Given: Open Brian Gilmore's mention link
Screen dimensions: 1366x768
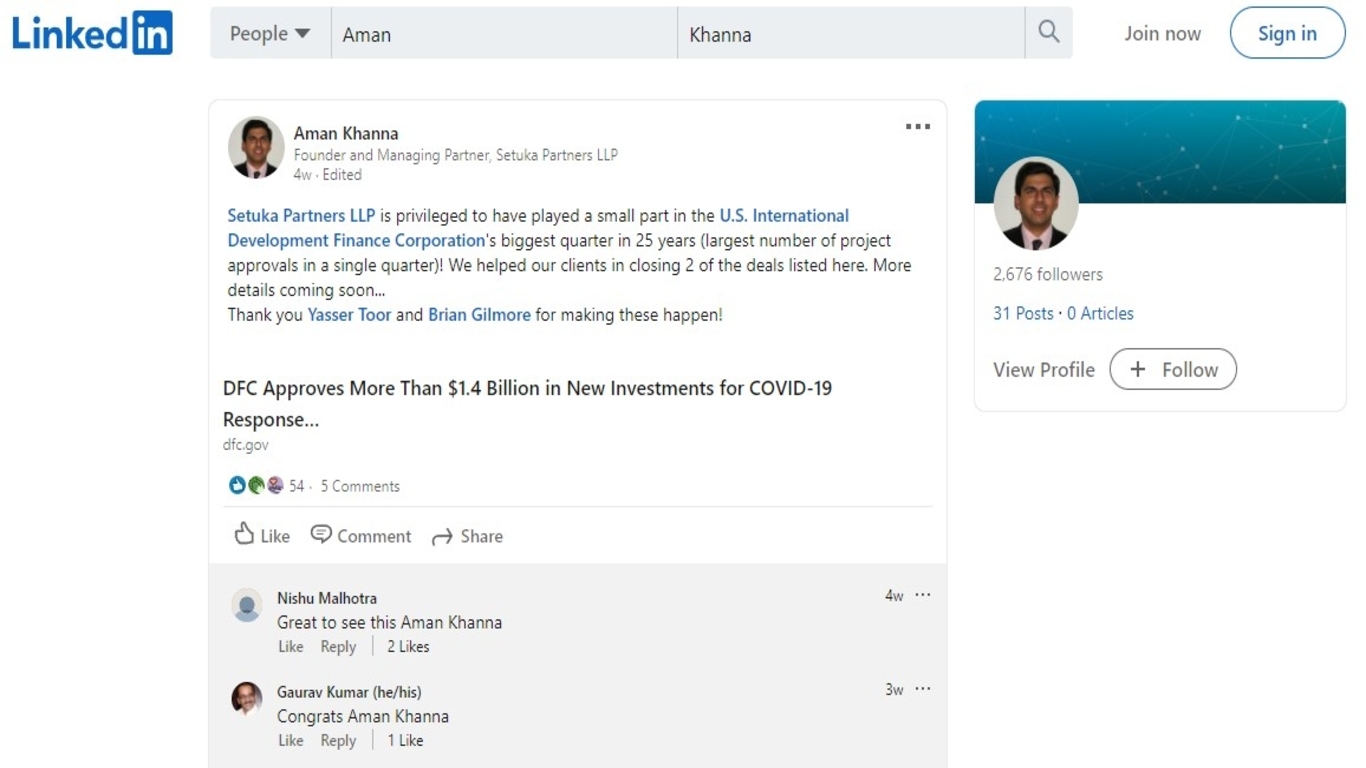Looking at the screenshot, I should [x=479, y=314].
